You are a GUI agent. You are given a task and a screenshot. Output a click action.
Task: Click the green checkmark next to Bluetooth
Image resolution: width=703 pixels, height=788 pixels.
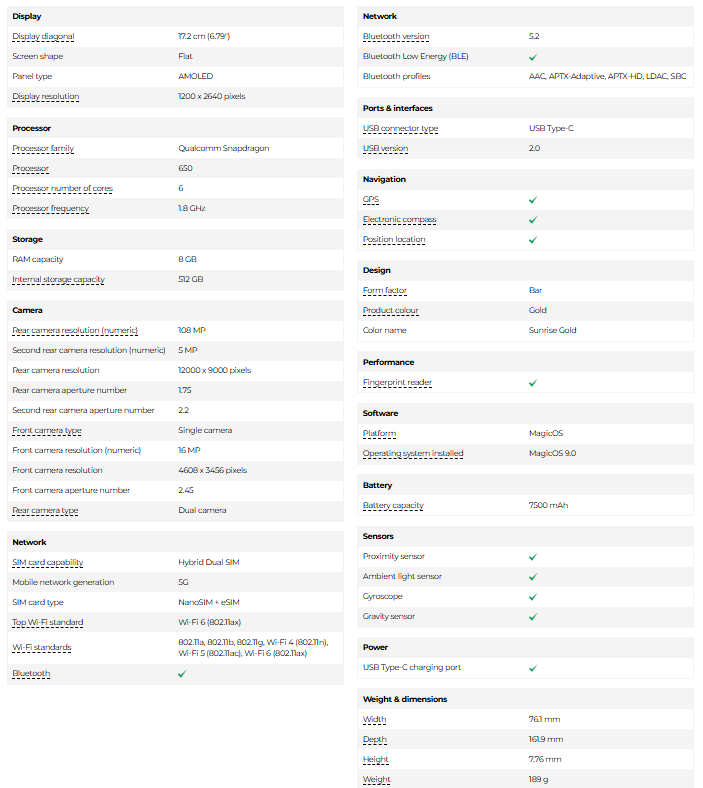[182, 674]
